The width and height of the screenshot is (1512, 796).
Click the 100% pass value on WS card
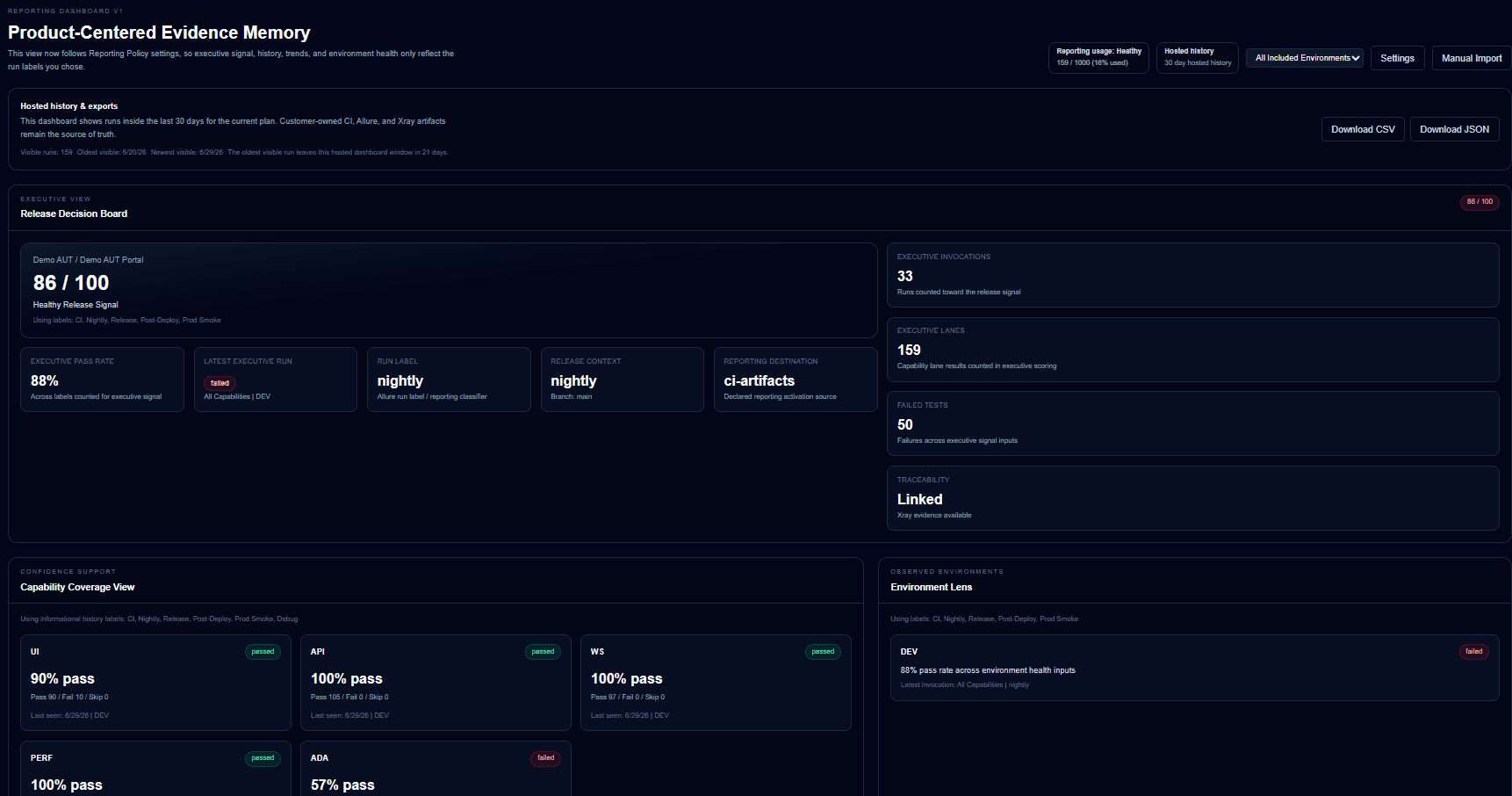click(627, 679)
